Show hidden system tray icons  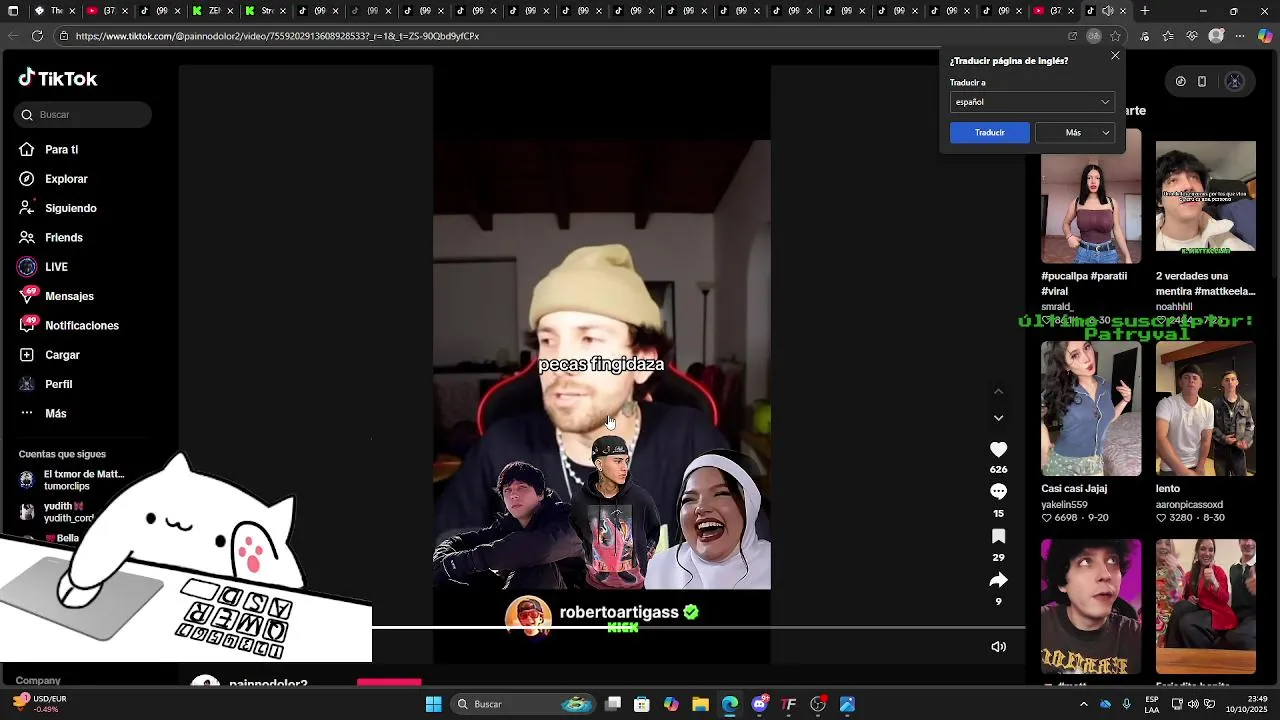(x=1083, y=705)
